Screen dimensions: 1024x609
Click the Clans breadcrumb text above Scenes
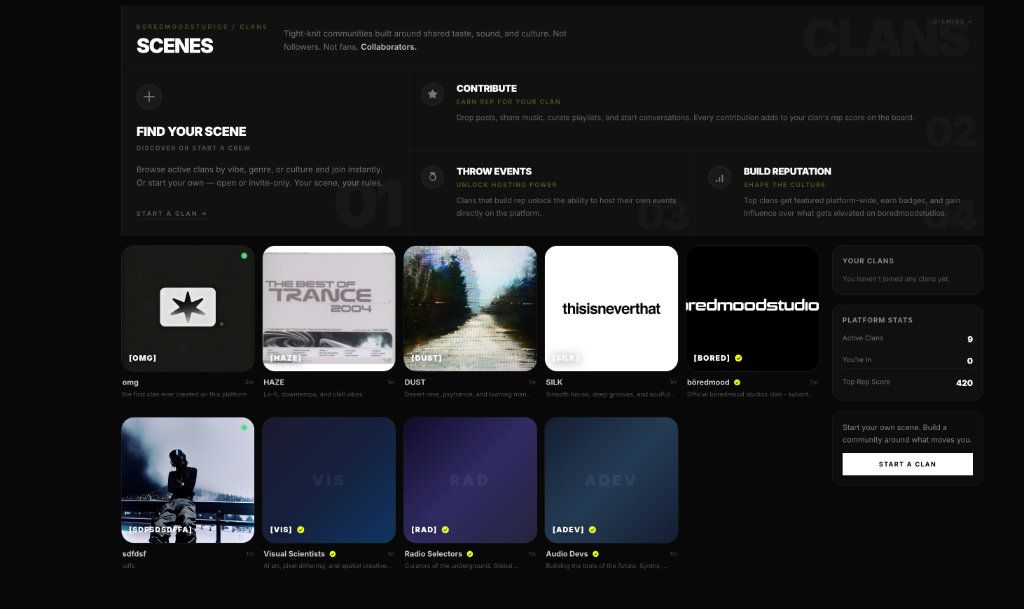coord(253,27)
